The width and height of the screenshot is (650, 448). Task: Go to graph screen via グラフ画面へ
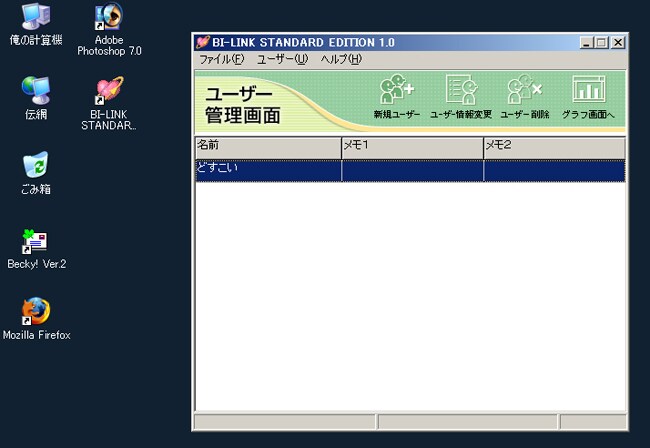tap(588, 96)
